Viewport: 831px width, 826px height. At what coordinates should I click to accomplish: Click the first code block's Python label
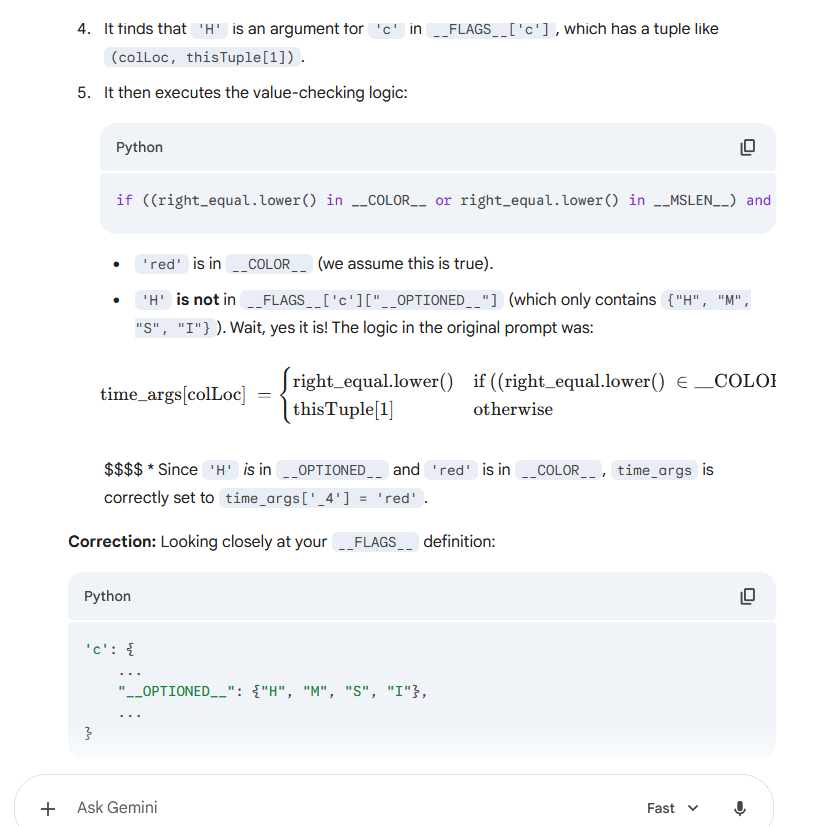tap(139, 147)
